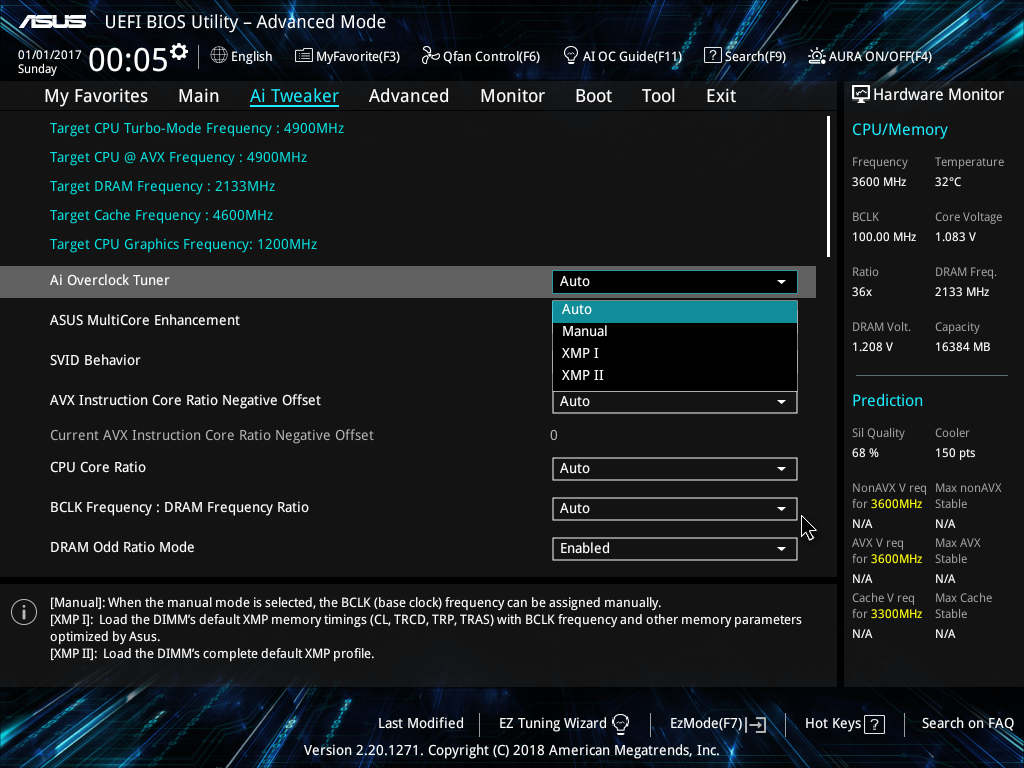Click the info icon beside the help text

coord(24,612)
